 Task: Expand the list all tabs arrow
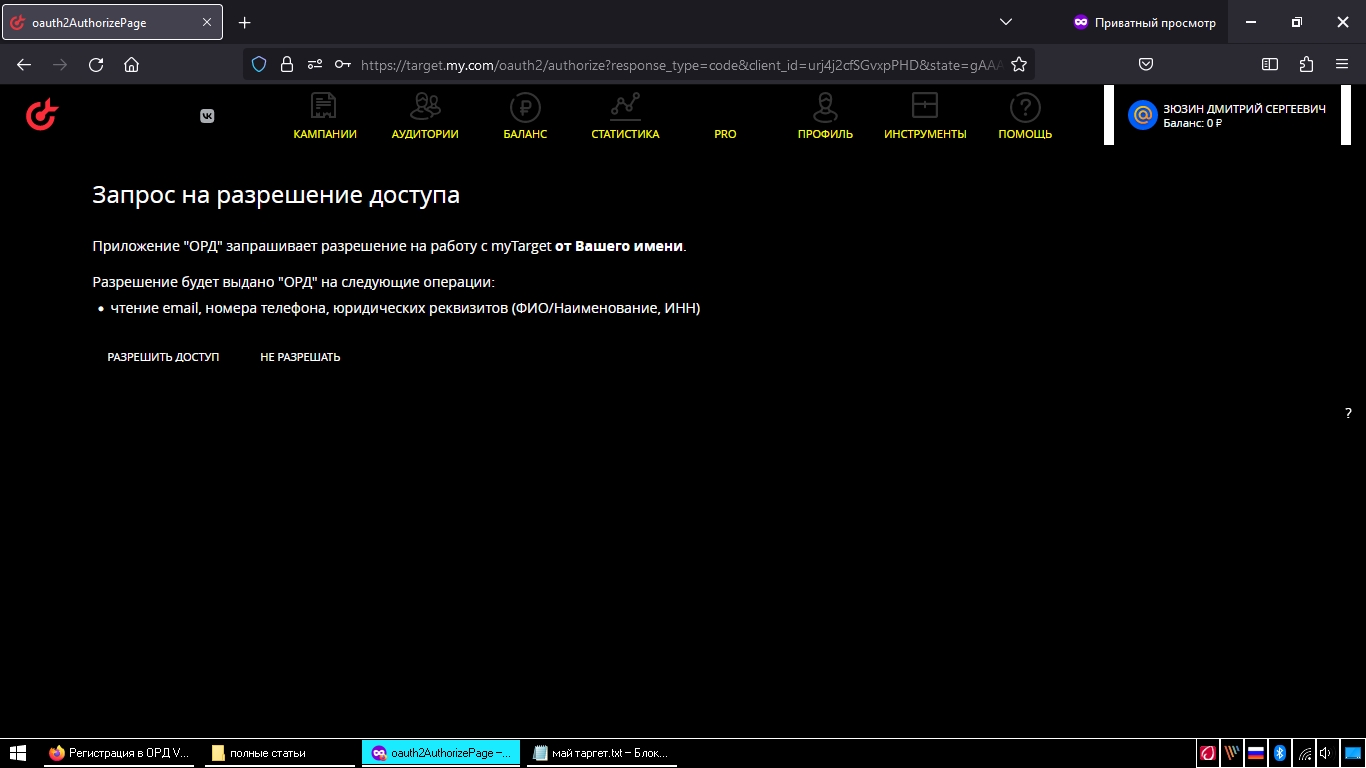click(x=1006, y=22)
